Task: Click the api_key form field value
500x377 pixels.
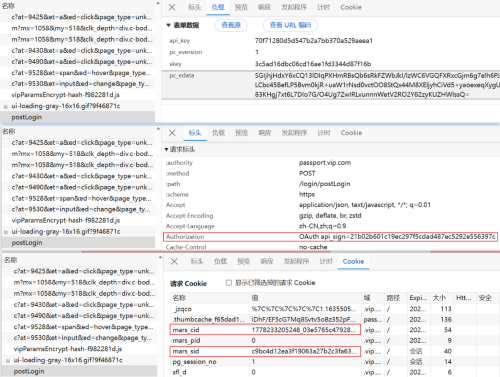Action: tap(314, 41)
